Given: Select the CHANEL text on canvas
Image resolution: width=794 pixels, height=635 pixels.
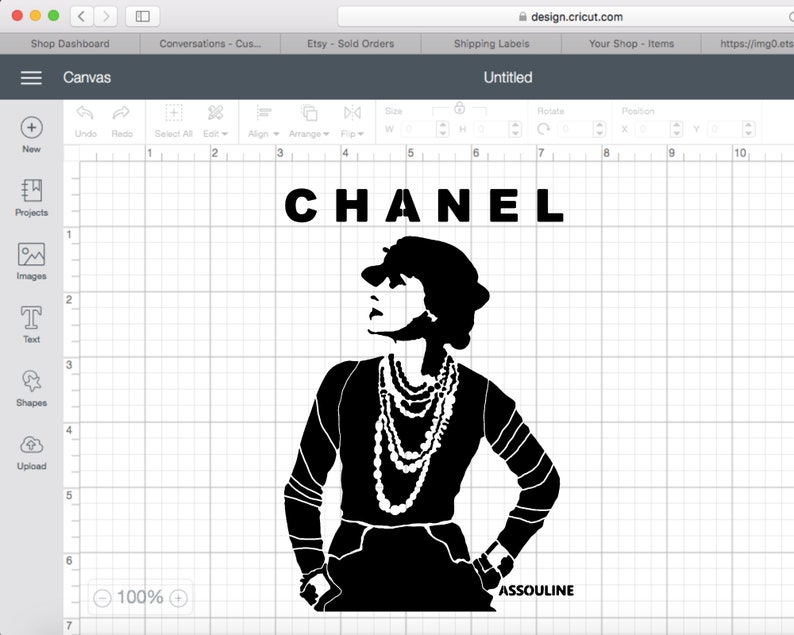Looking at the screenshot, I should 424,206.
